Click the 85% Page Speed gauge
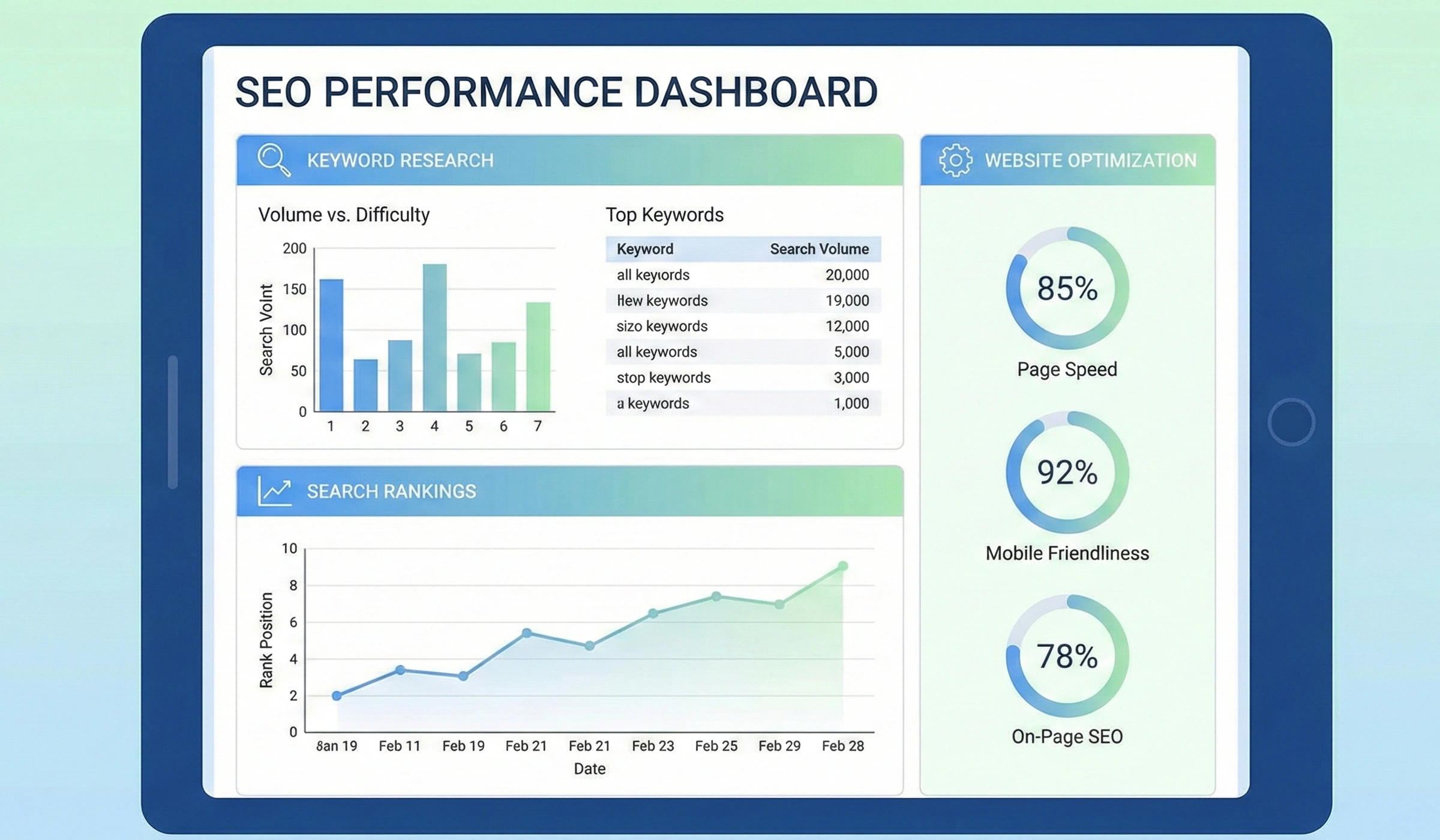 click(x=1067, y=288)
